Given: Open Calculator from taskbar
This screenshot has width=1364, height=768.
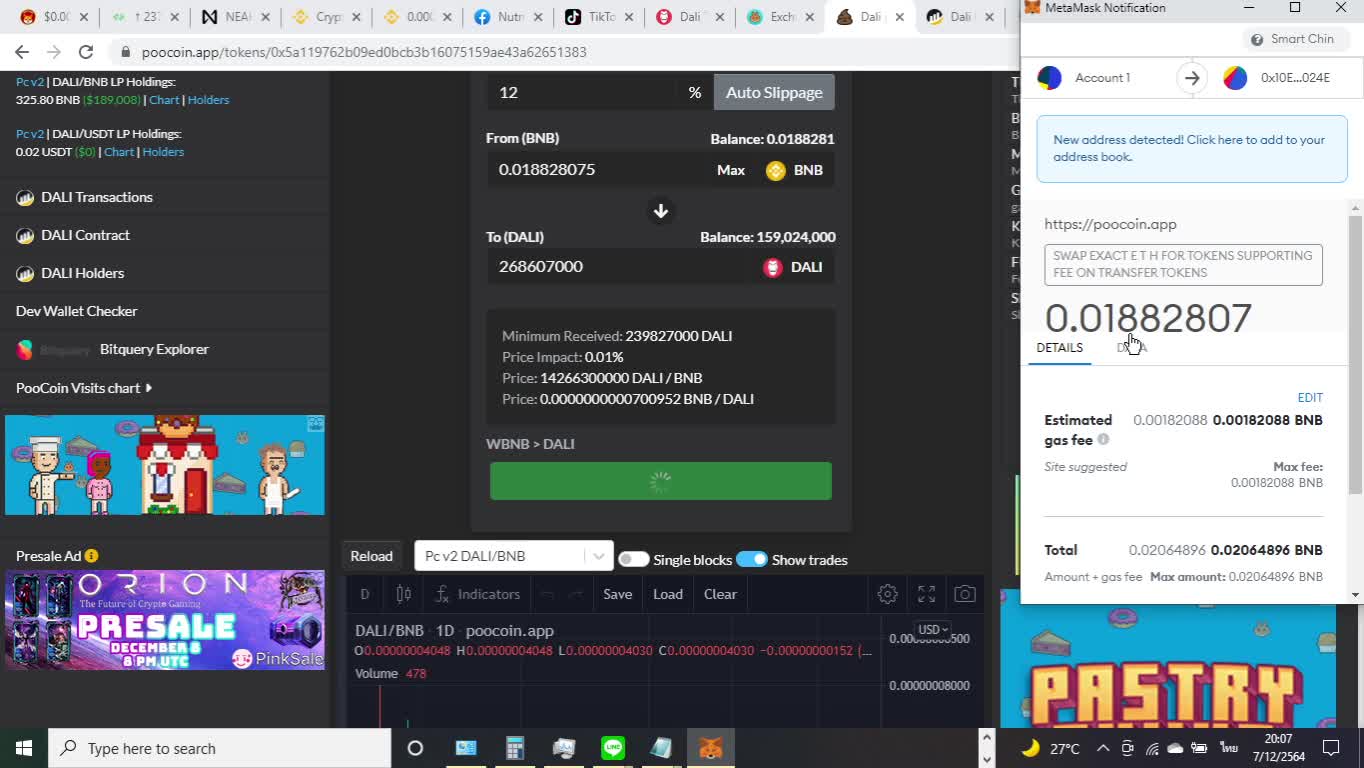Looking at the screenshot, I should point(515,748).
